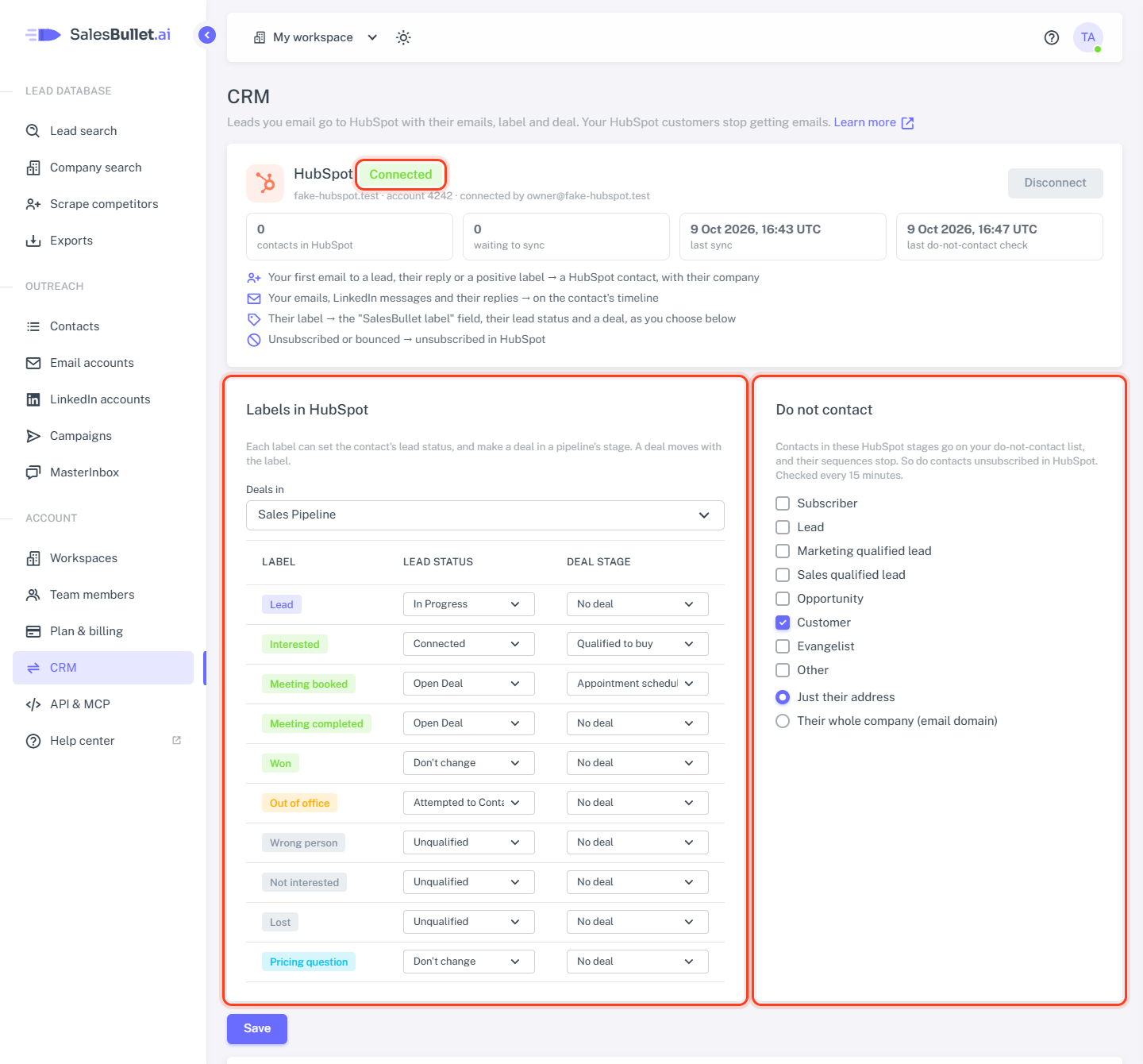Click the MasterInbox chat icon

[x=33, y=472]
